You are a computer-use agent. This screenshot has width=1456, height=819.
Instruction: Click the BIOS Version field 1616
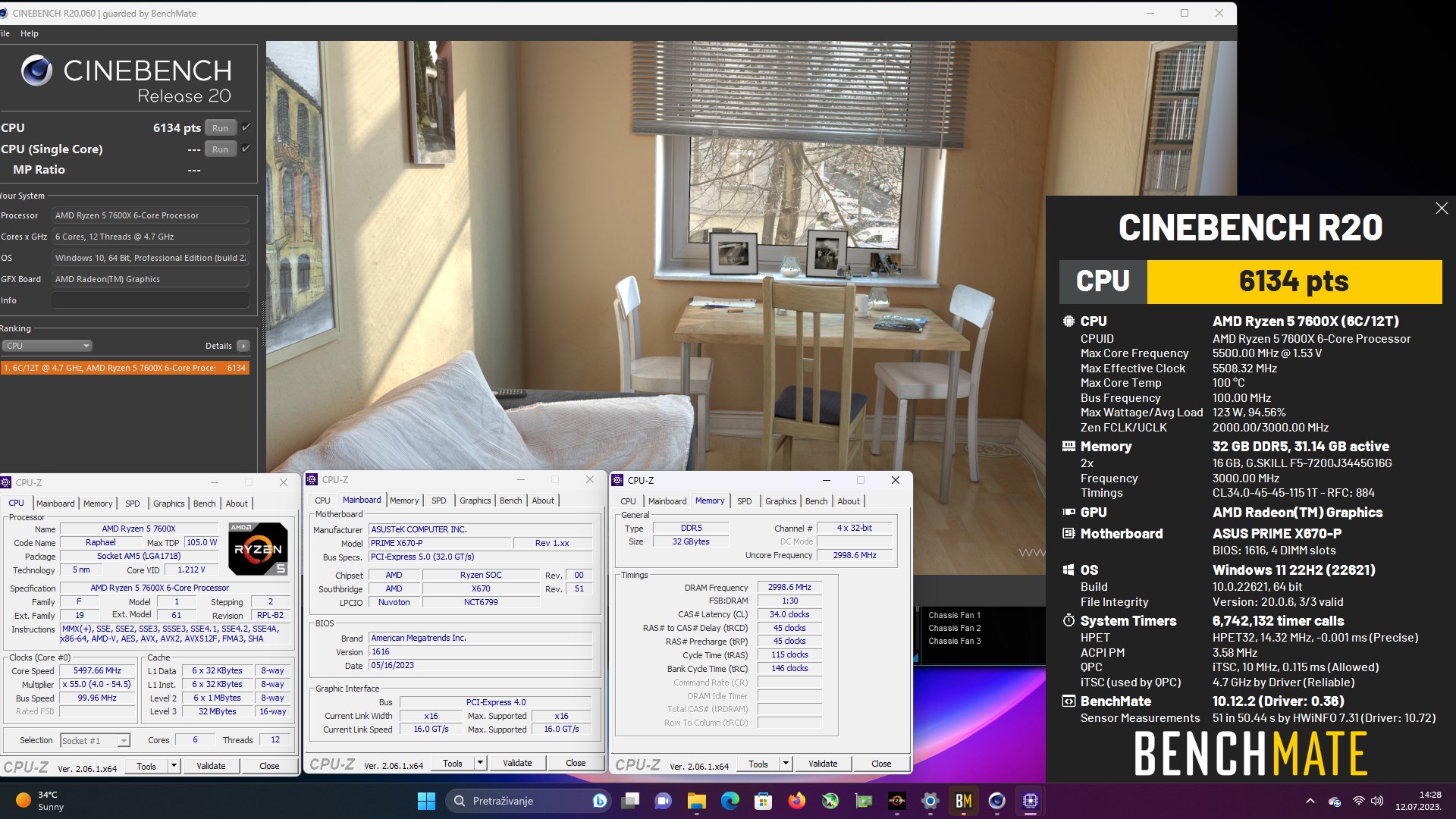[480, 652]
